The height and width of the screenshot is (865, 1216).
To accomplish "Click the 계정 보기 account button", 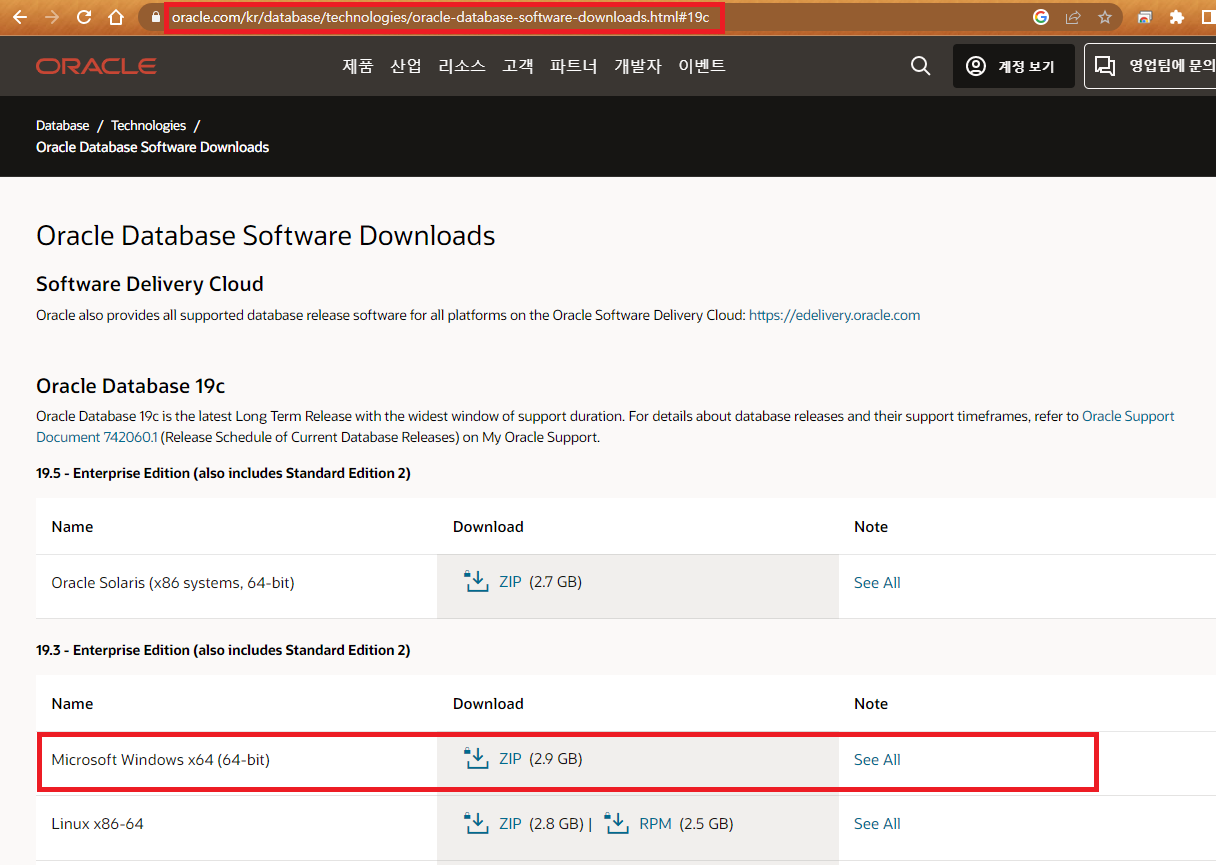I will pos(1014,66).
